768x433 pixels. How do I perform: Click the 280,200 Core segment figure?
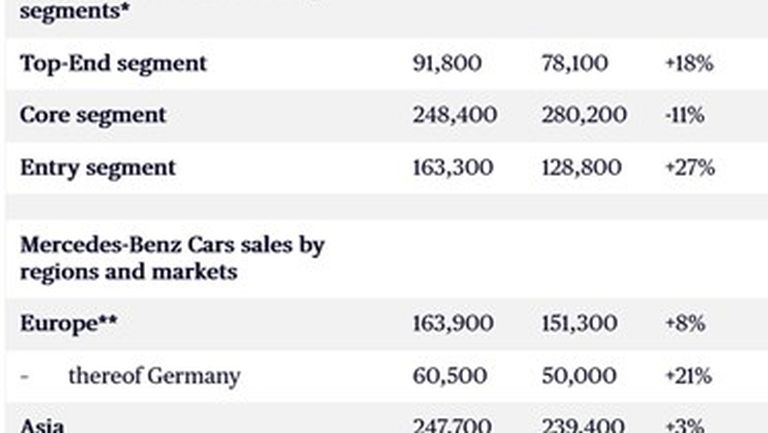pos(584,115)
